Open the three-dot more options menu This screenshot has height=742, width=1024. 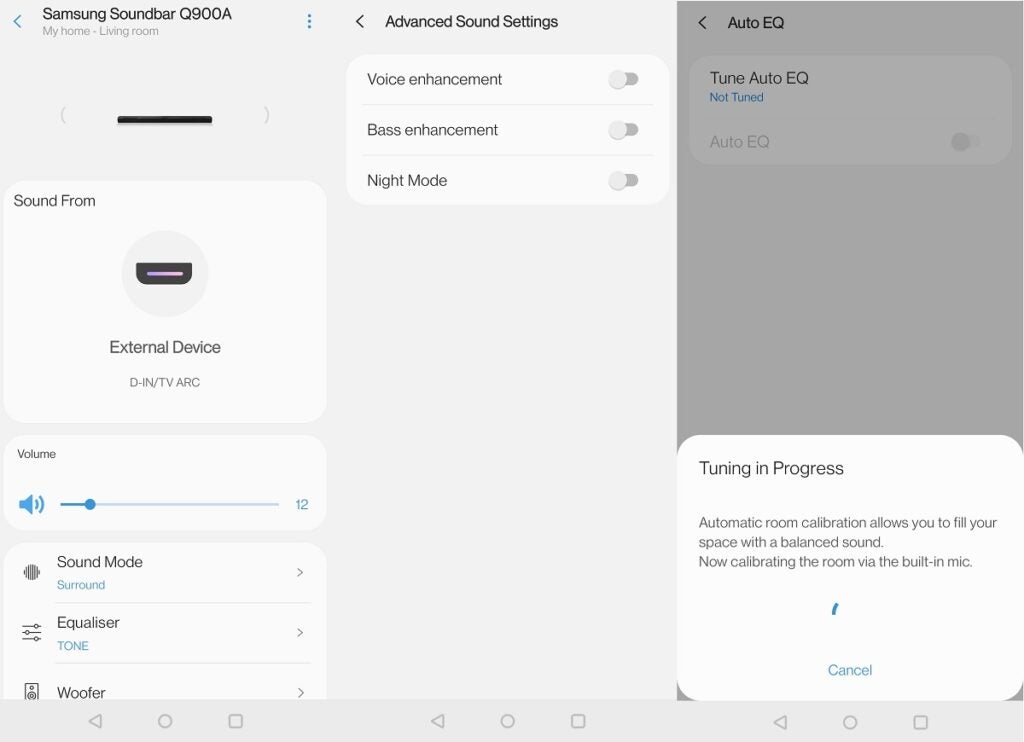[x=309, y=22]
